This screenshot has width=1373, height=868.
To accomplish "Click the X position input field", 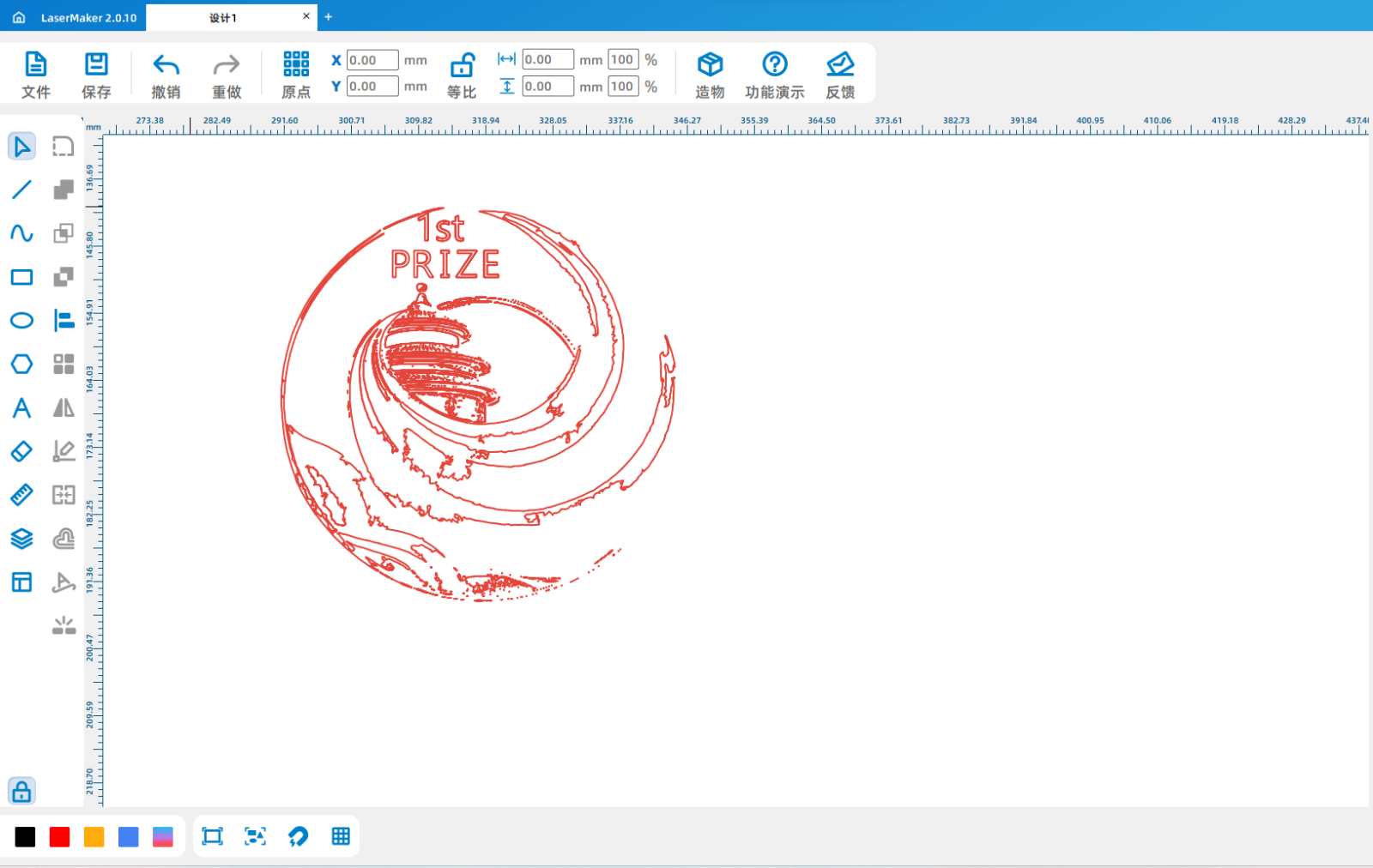I will click(372, 60).
